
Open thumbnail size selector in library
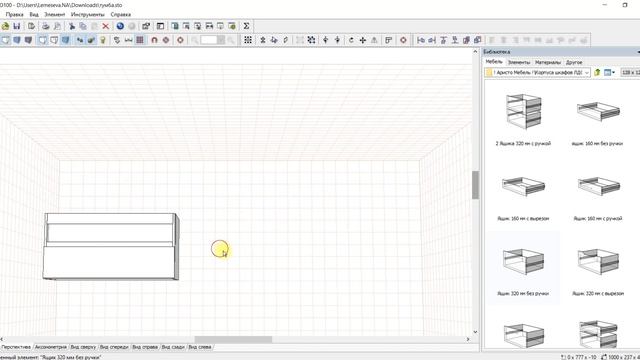[630, 72]
